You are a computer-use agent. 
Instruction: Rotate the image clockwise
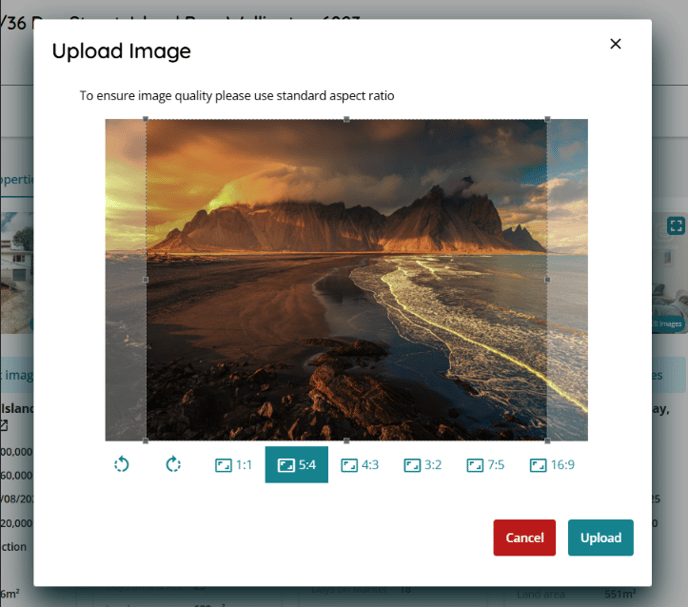click(x=173, y=464)
